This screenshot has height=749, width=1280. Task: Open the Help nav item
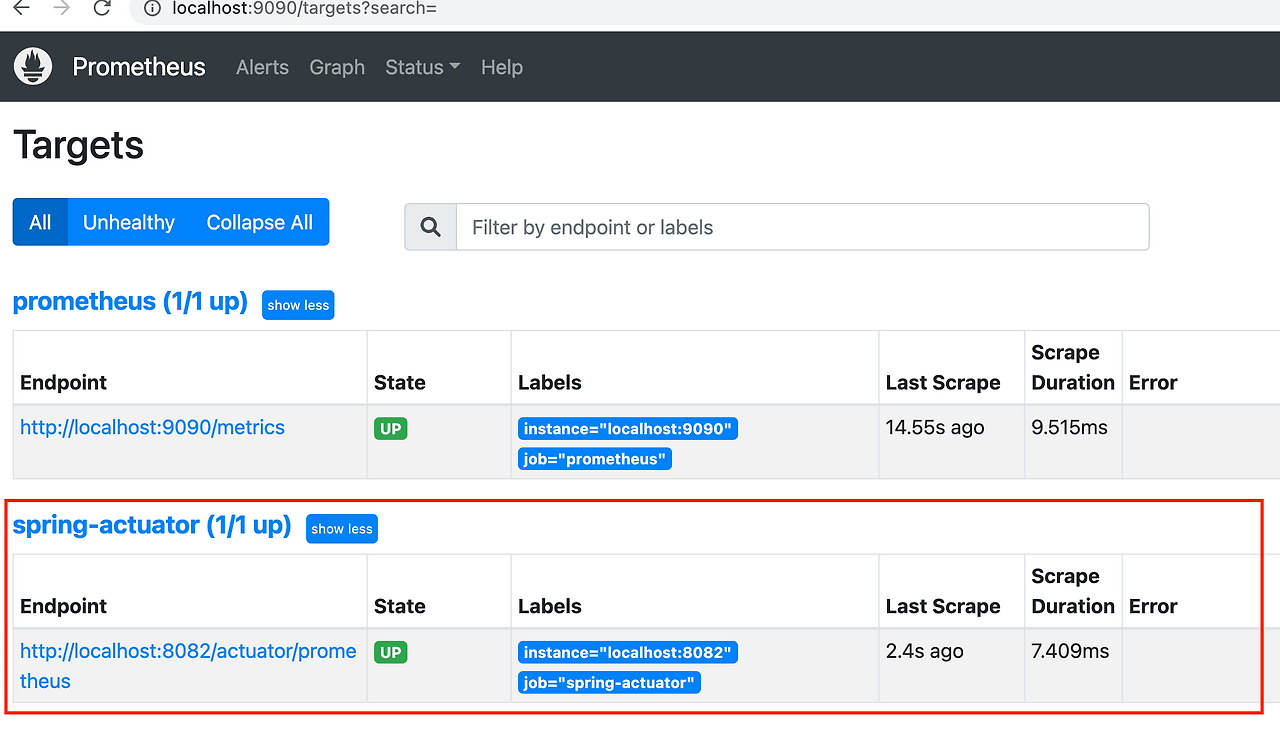[502, 67]
